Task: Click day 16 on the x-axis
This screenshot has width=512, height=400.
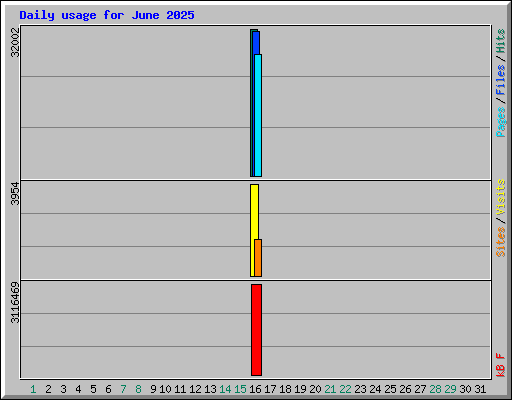Action: (255, 389)
